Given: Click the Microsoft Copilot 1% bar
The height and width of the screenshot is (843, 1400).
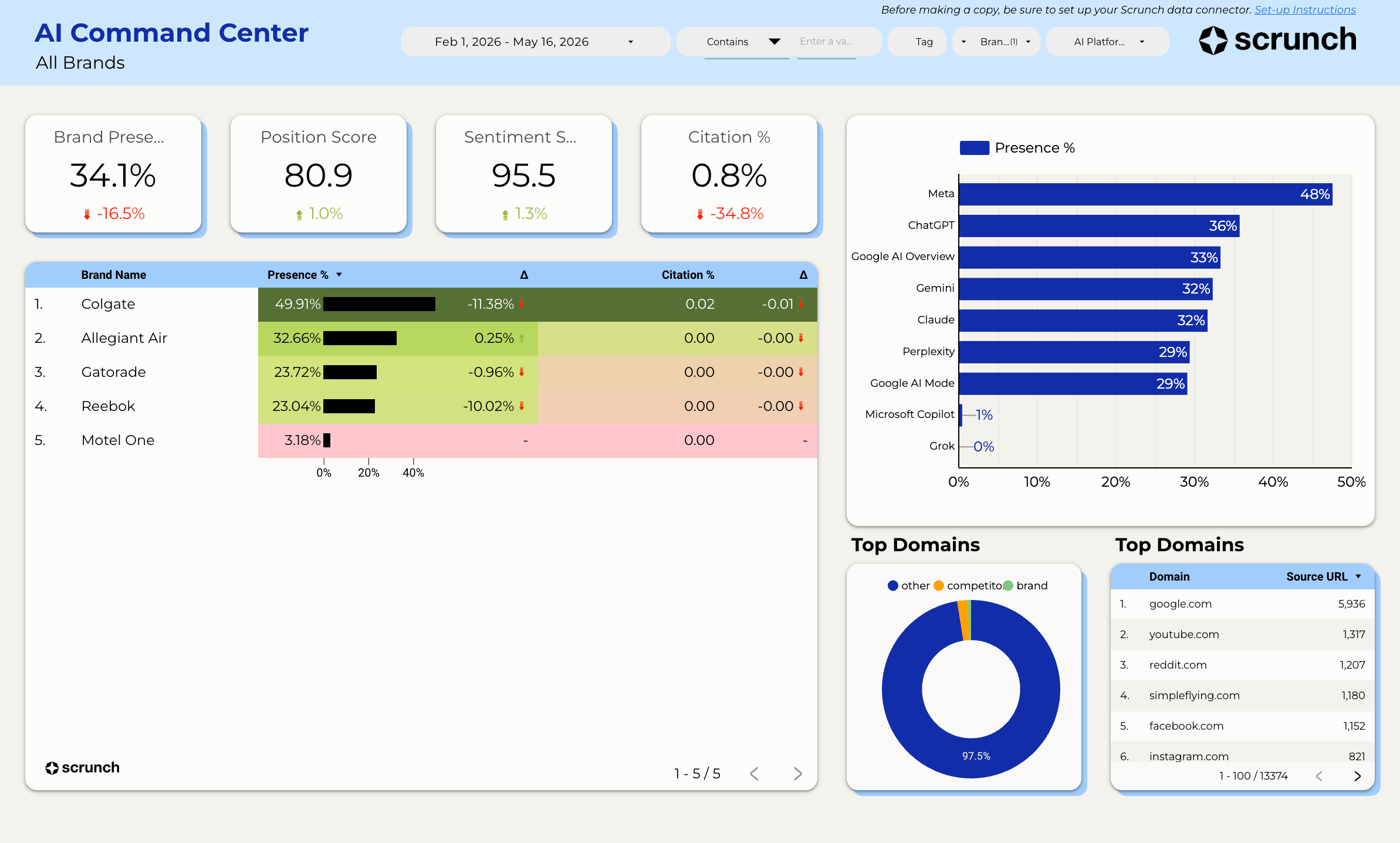Looking at the screenshot, I should (961, 415).
